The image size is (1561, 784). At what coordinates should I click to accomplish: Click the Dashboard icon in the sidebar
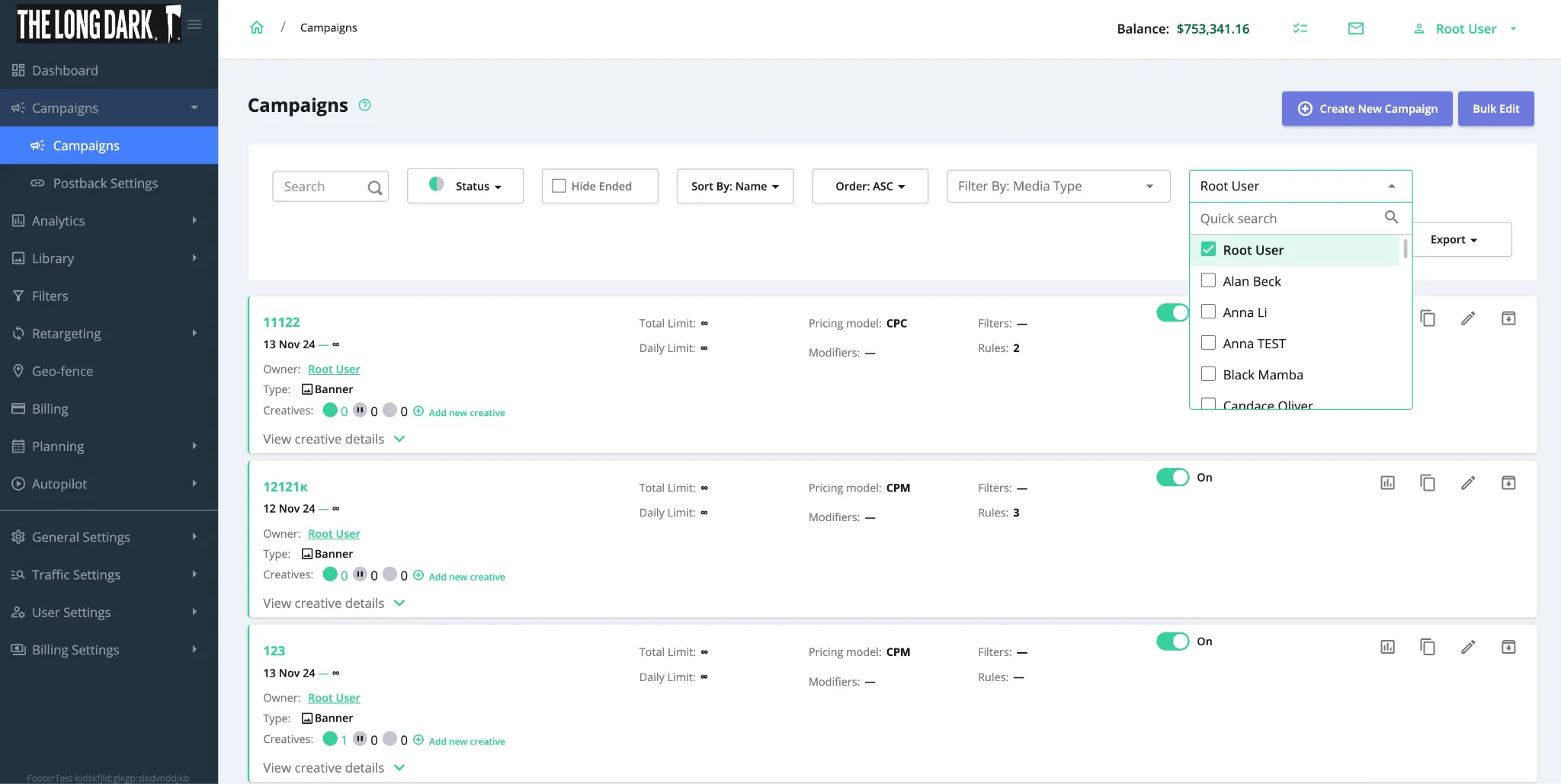point(18,70)
